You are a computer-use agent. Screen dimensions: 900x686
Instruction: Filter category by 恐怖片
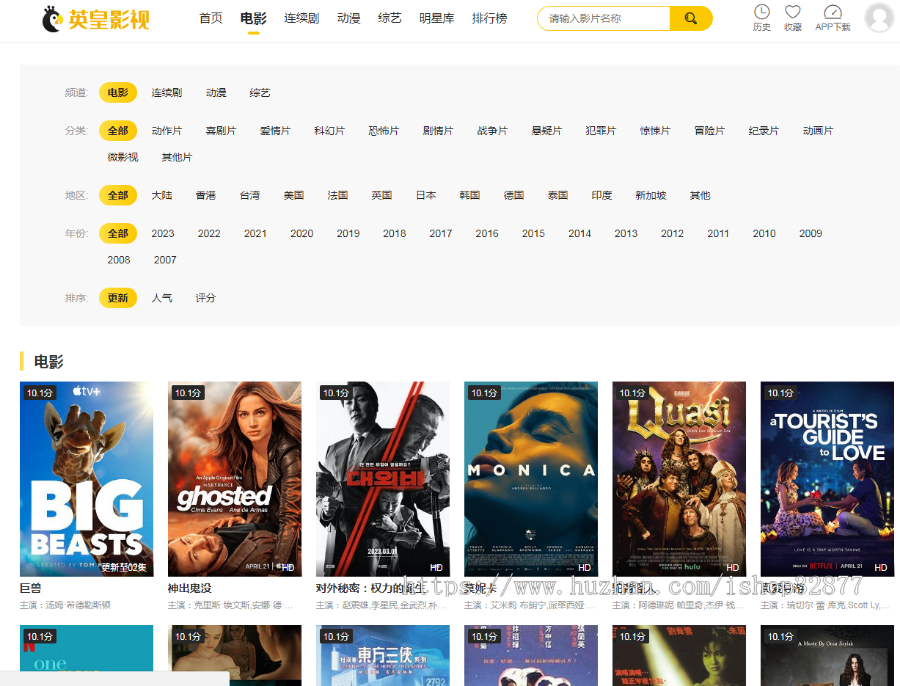383,130
